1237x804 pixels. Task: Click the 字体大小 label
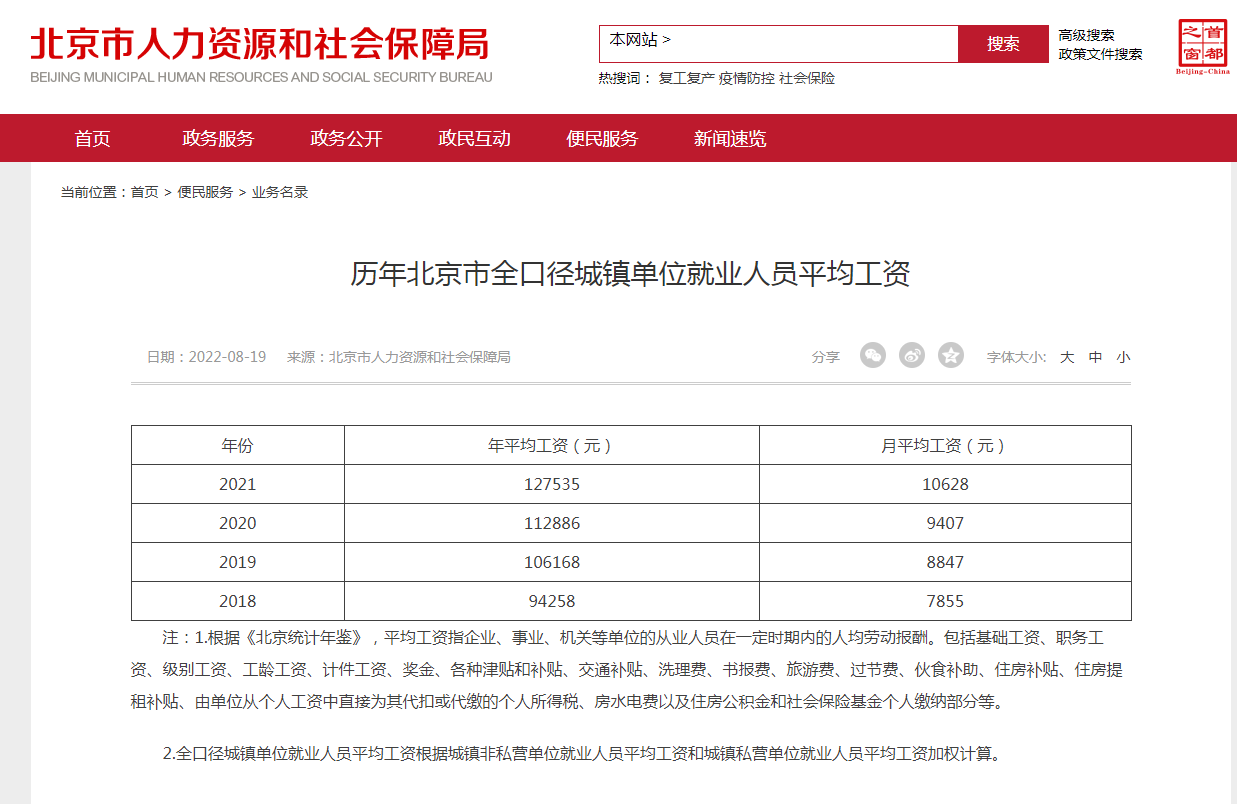[1016, 357]
